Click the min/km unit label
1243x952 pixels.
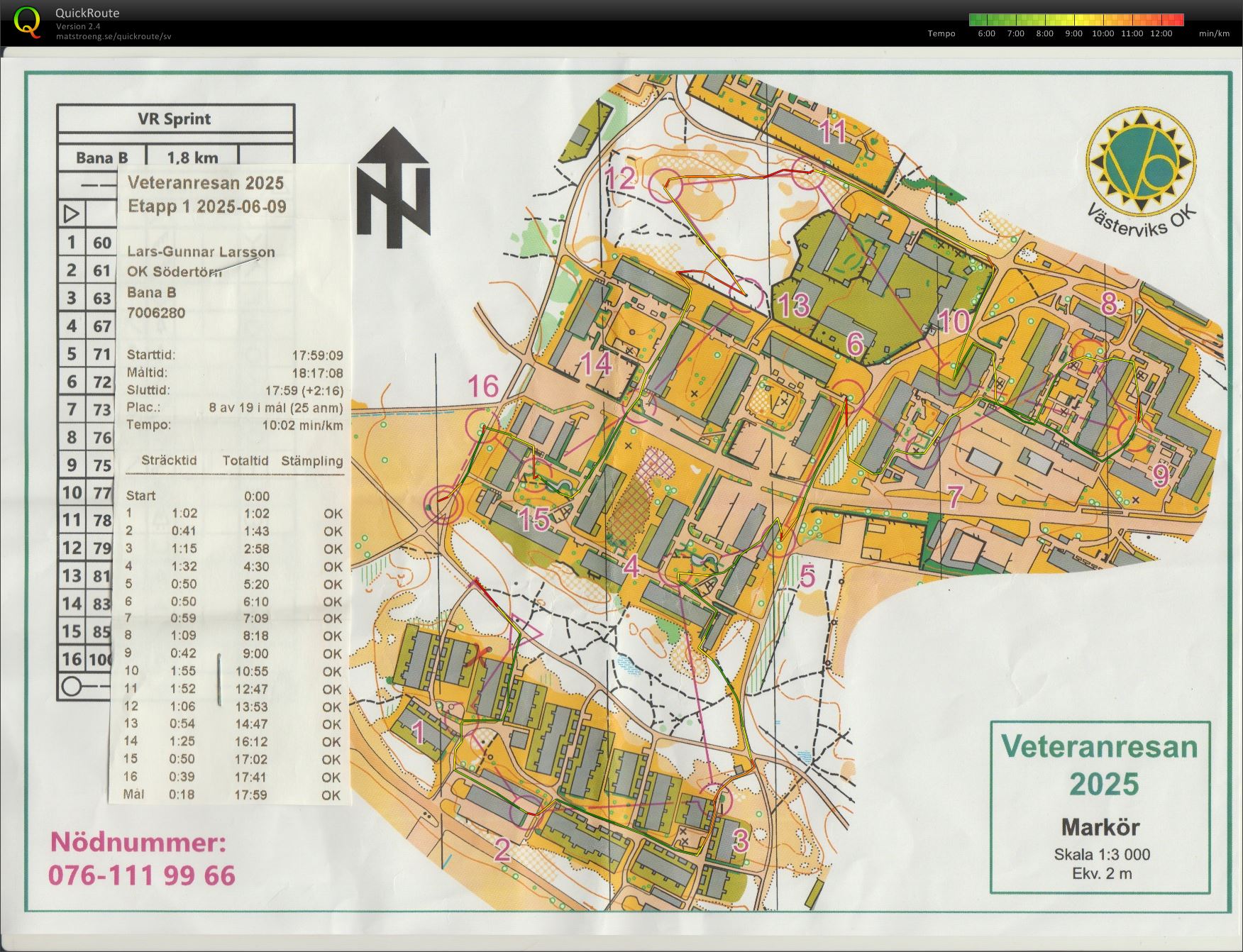pyautogui.click(x=1214, y=33)
